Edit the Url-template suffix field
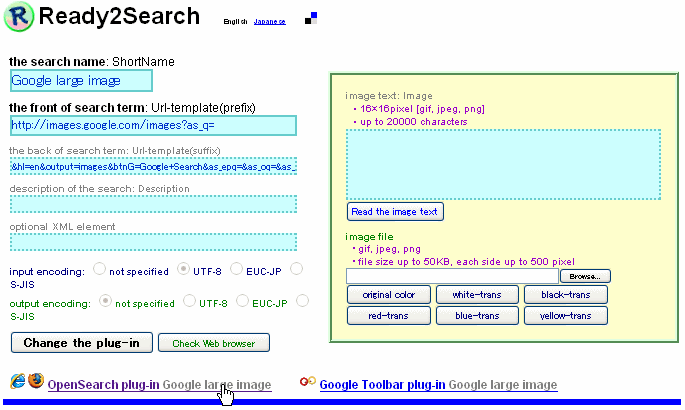The image size is (685, 410). 153,166
